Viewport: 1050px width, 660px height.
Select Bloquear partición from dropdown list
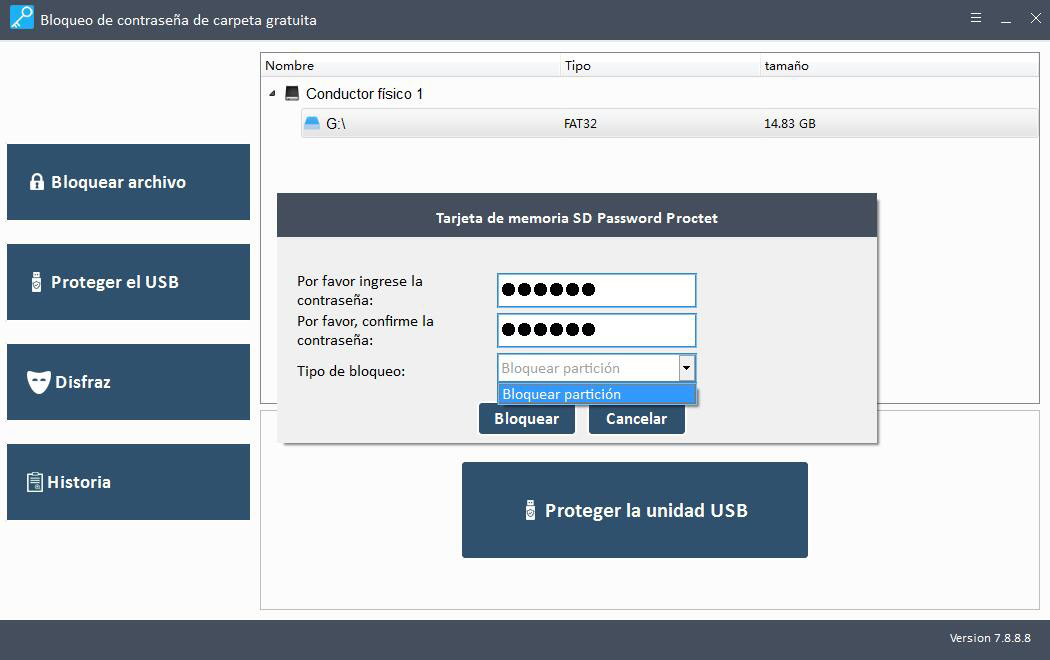596,394
